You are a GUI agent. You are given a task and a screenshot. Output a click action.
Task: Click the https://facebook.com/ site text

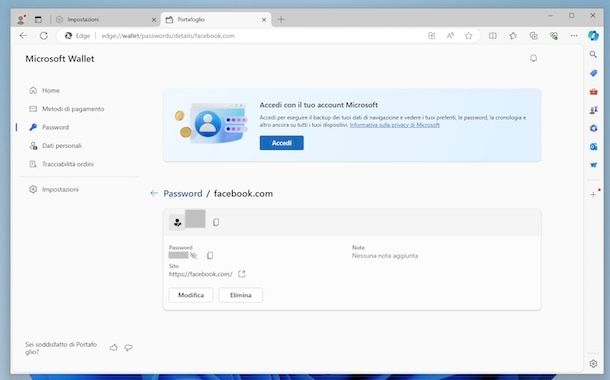pos(200,274)
